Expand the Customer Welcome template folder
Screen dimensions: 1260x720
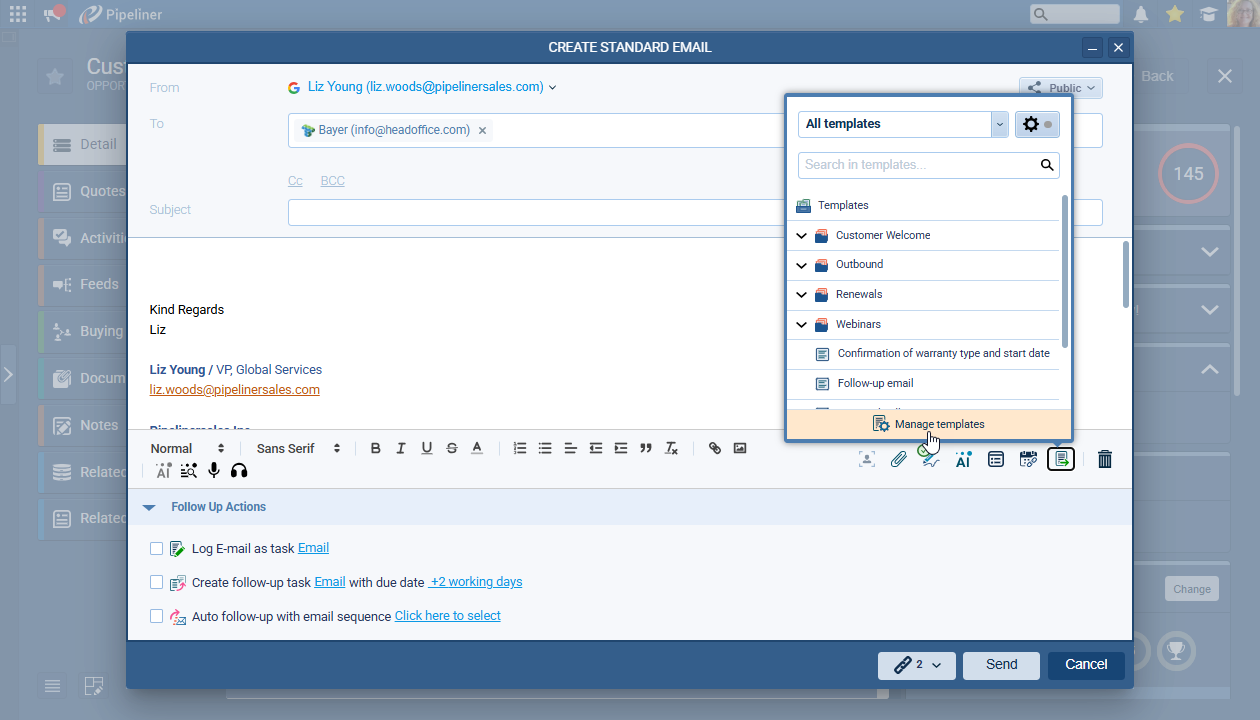(x=801, y=236)
